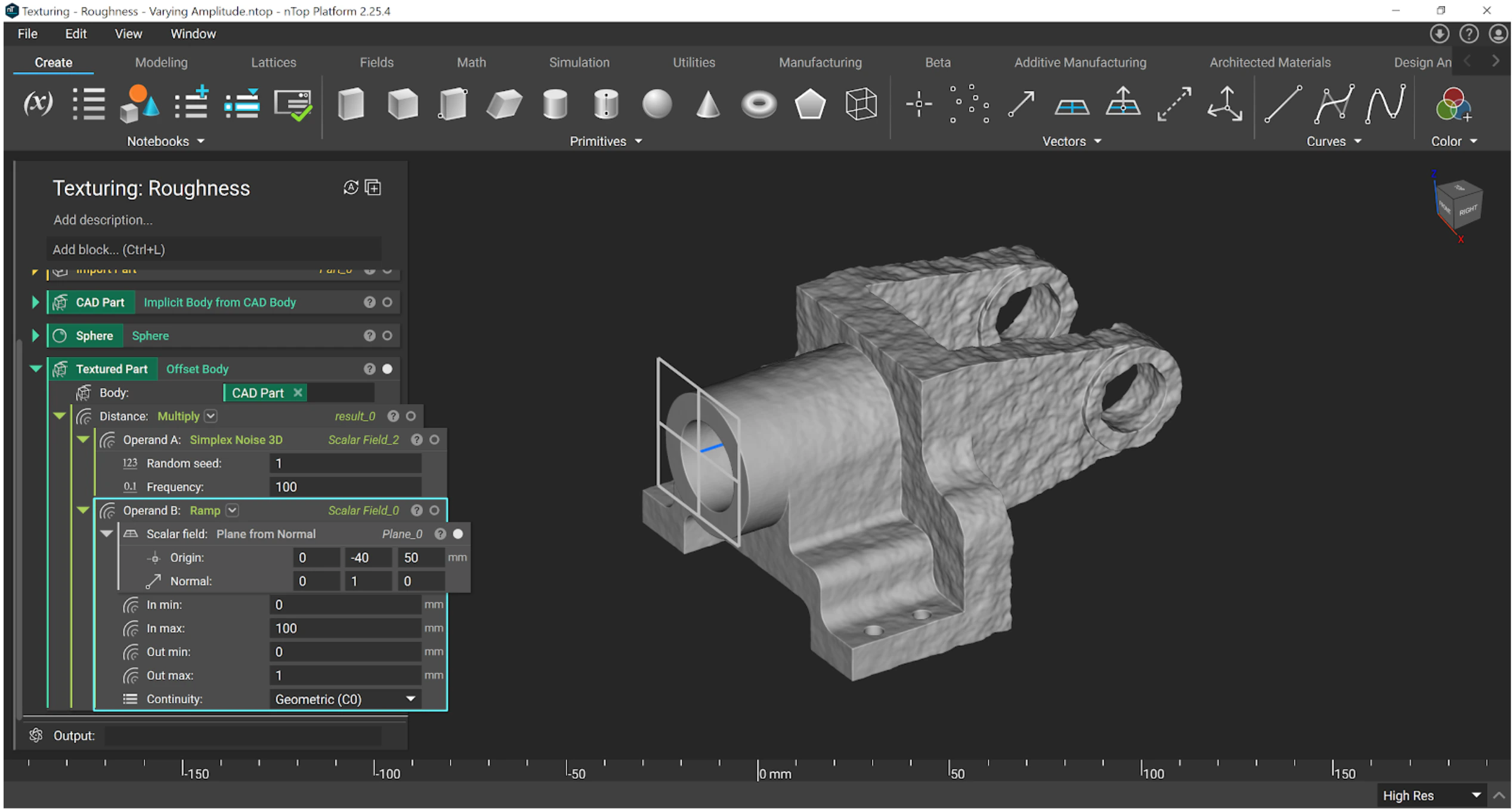Click the Add description text

[x=103, y=220]
